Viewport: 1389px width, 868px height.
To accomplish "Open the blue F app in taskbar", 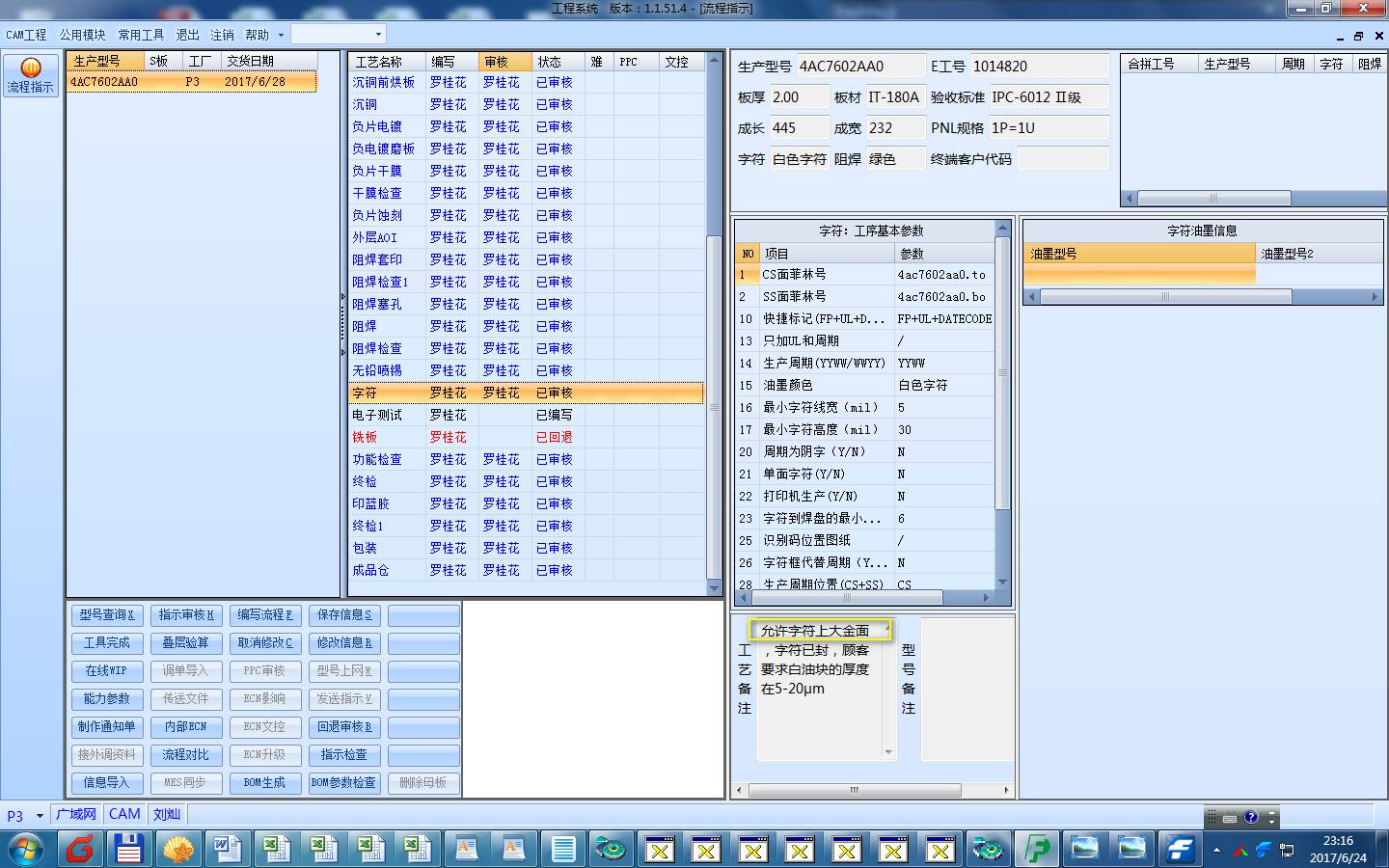I will click(1180, 850).
